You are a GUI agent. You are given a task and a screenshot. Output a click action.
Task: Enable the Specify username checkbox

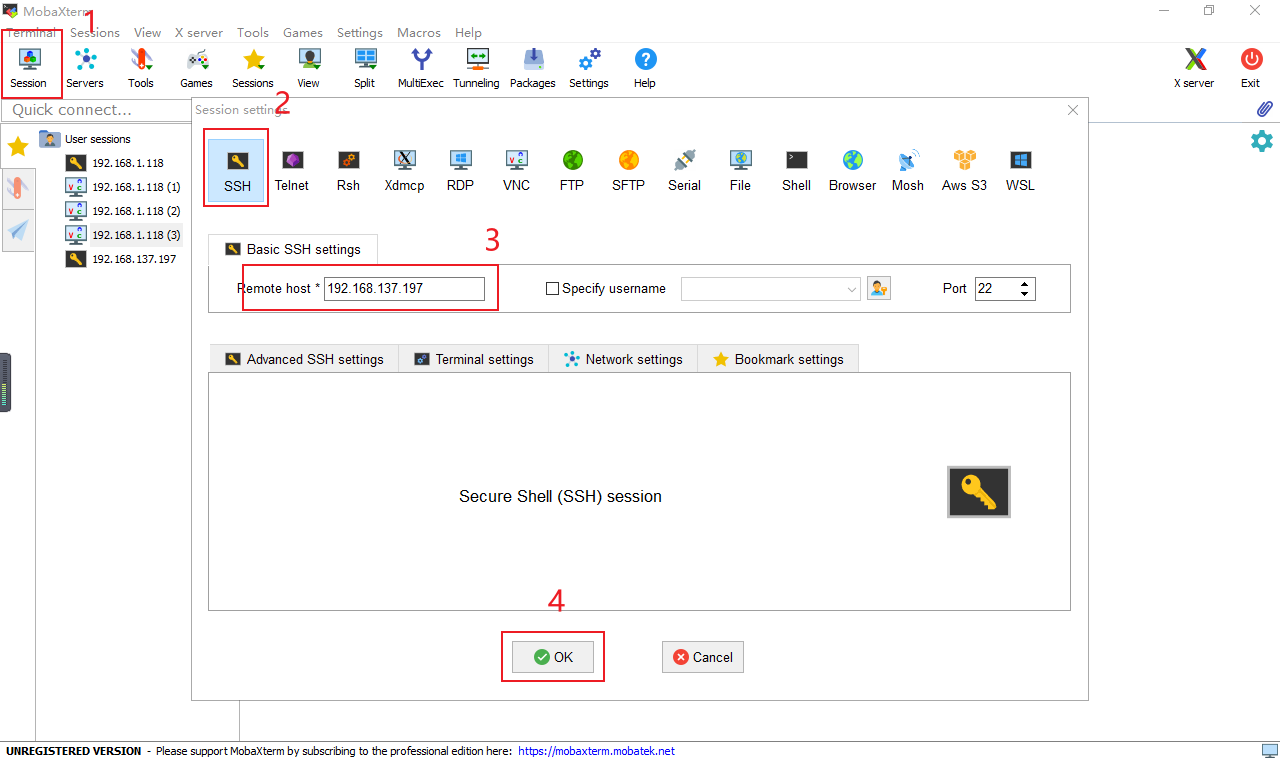(552, 289)
